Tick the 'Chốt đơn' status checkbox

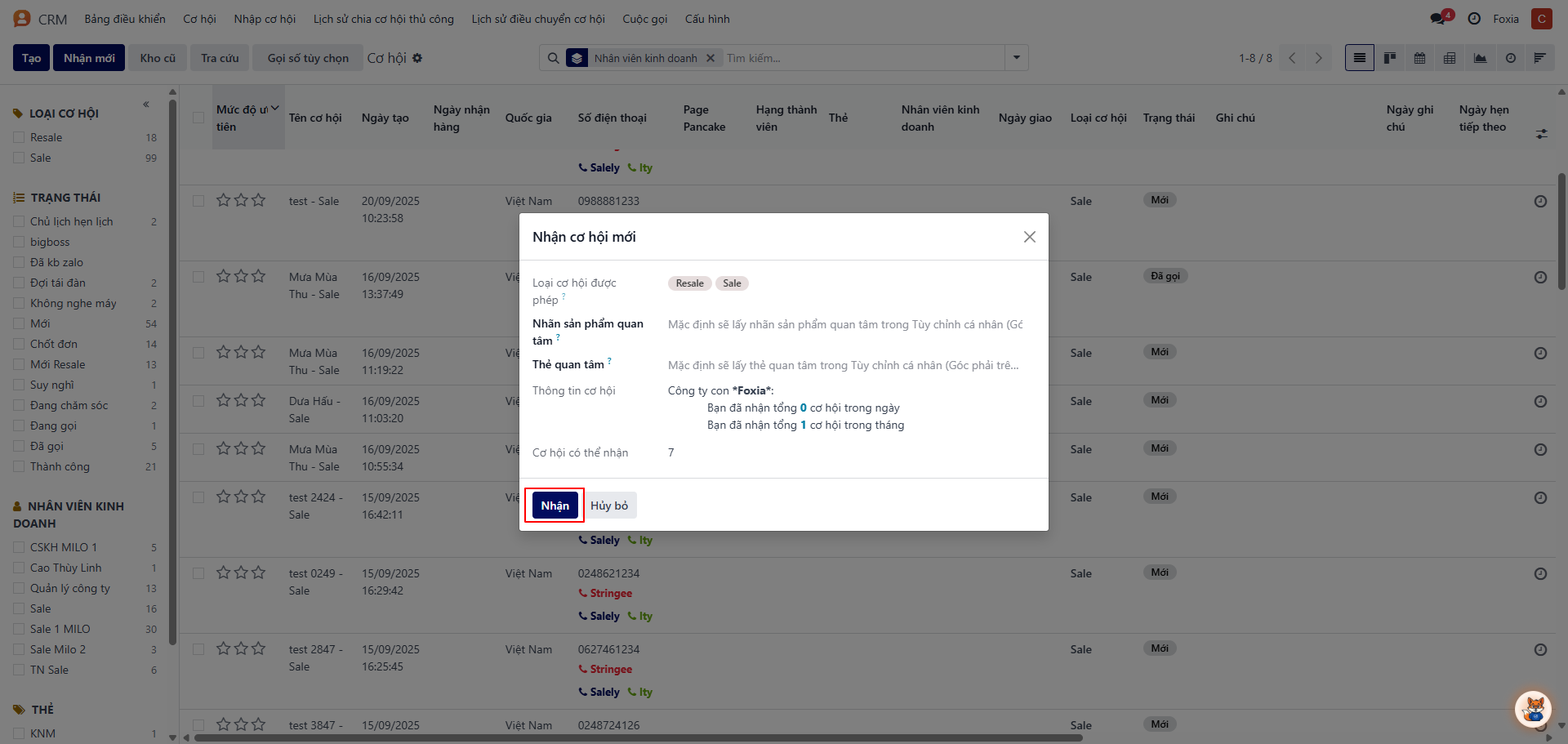(19, 344)
